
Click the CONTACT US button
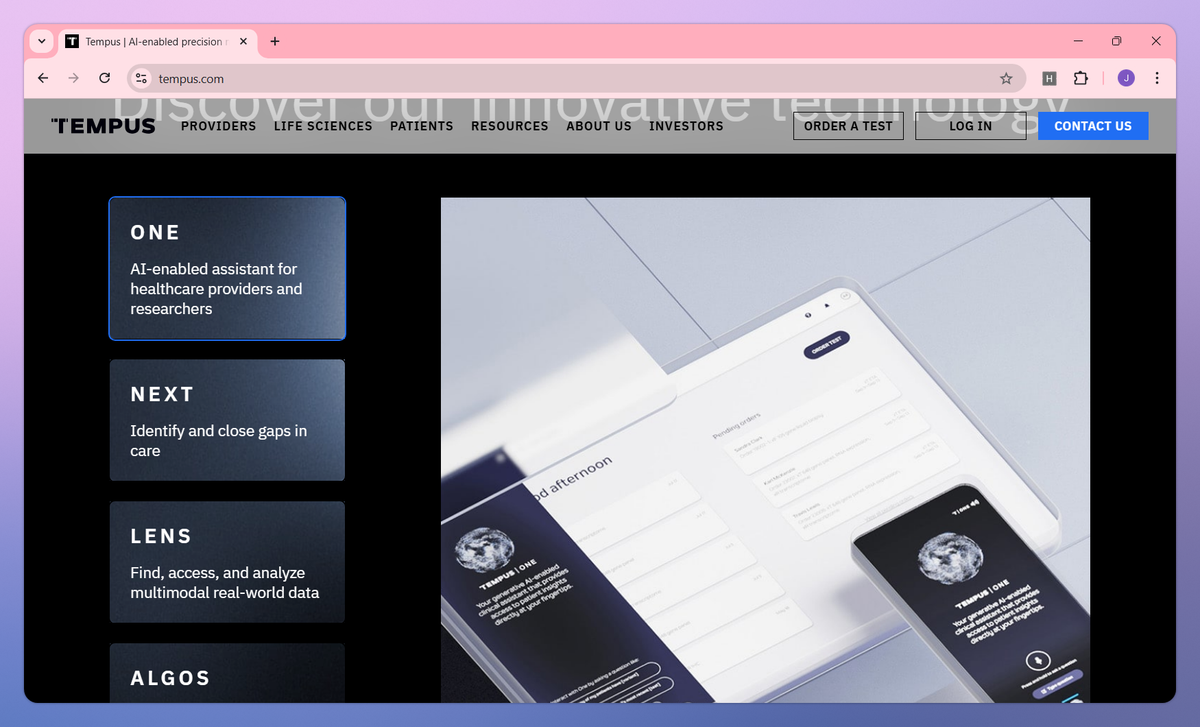pos(1093,126)
